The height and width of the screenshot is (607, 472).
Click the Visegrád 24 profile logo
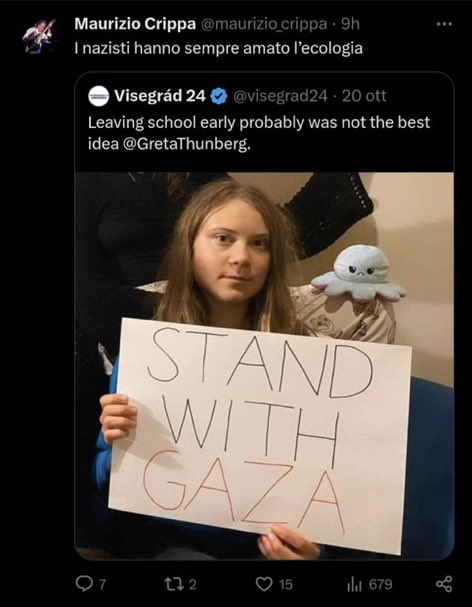click(99, 96)
